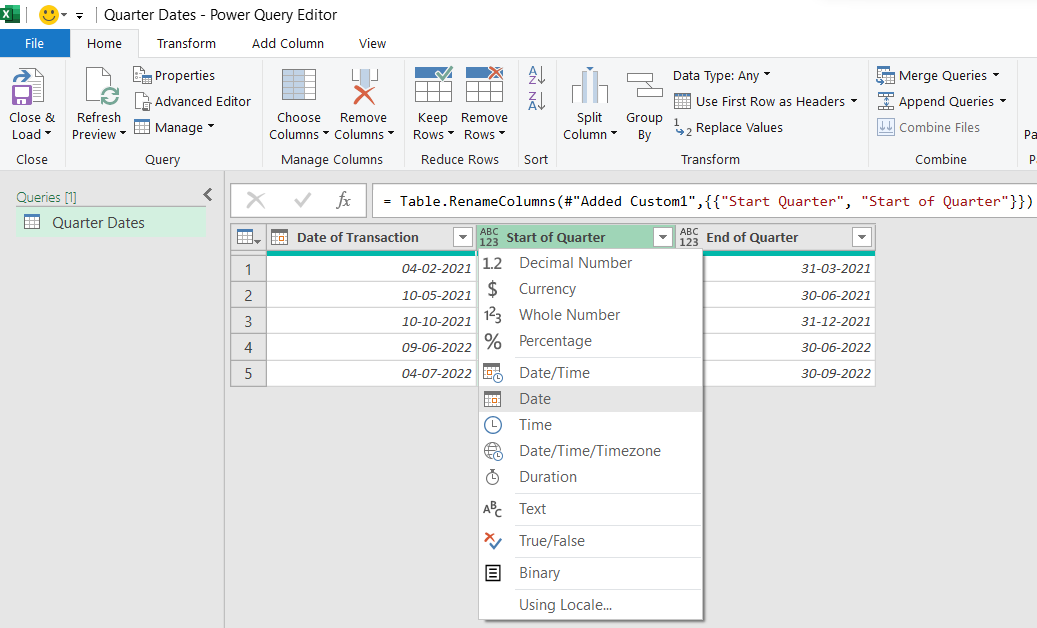The height and width of the screenshot is (628, 1037).
Task: Click the Replace Values command
Action: pos(728,128)
